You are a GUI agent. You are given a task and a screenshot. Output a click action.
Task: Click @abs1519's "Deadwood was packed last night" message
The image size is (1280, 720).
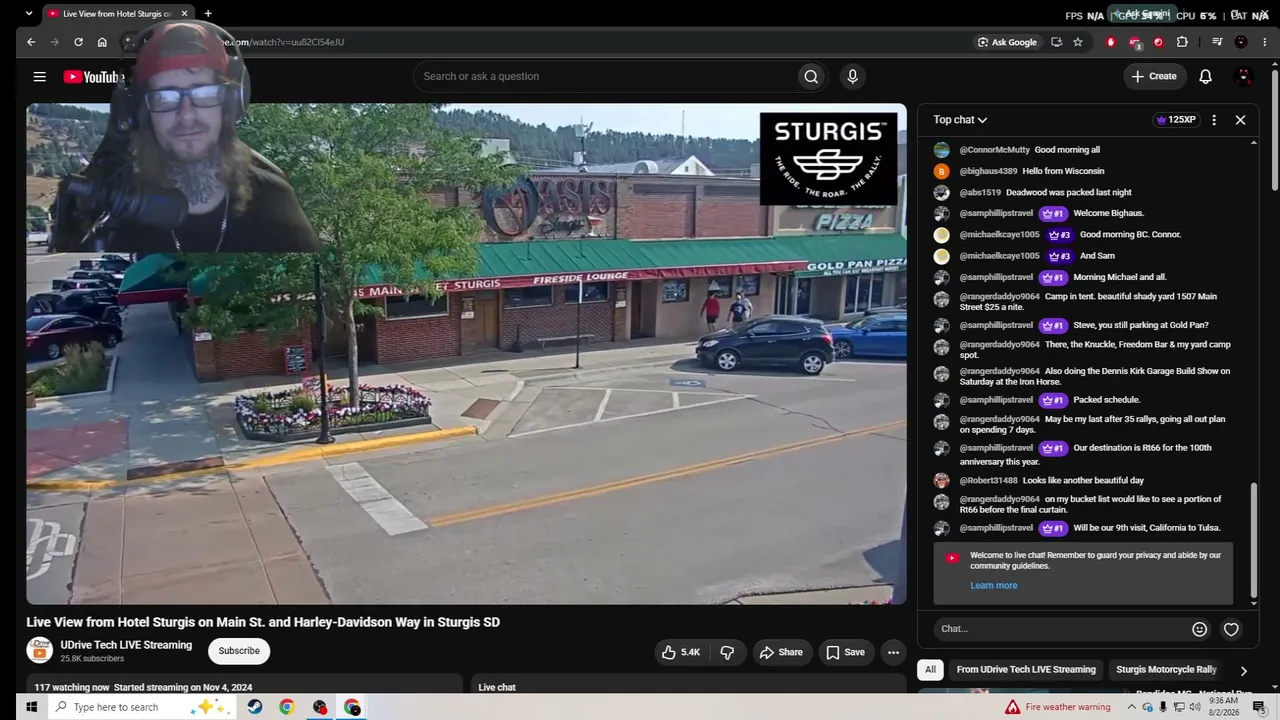(x=1069, y=192)
